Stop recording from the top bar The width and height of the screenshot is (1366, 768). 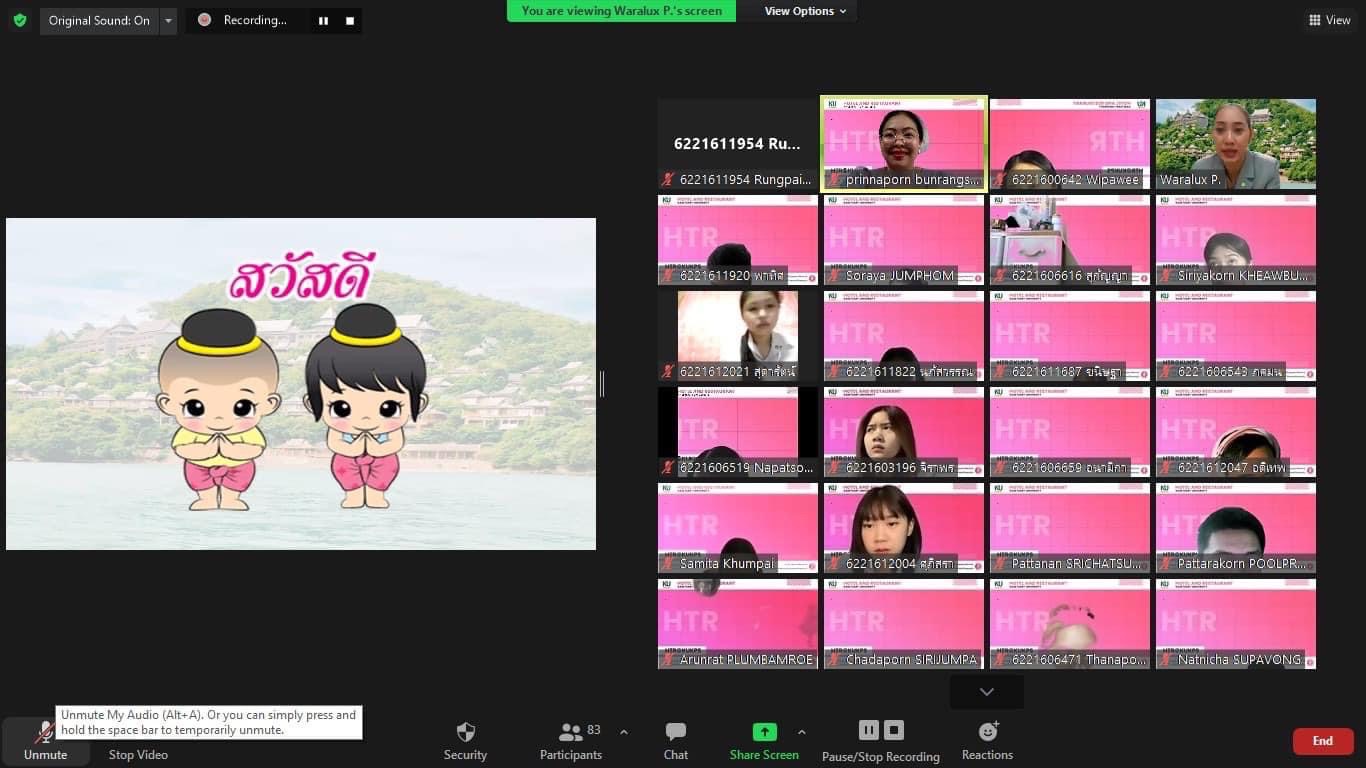pos(350,20)
